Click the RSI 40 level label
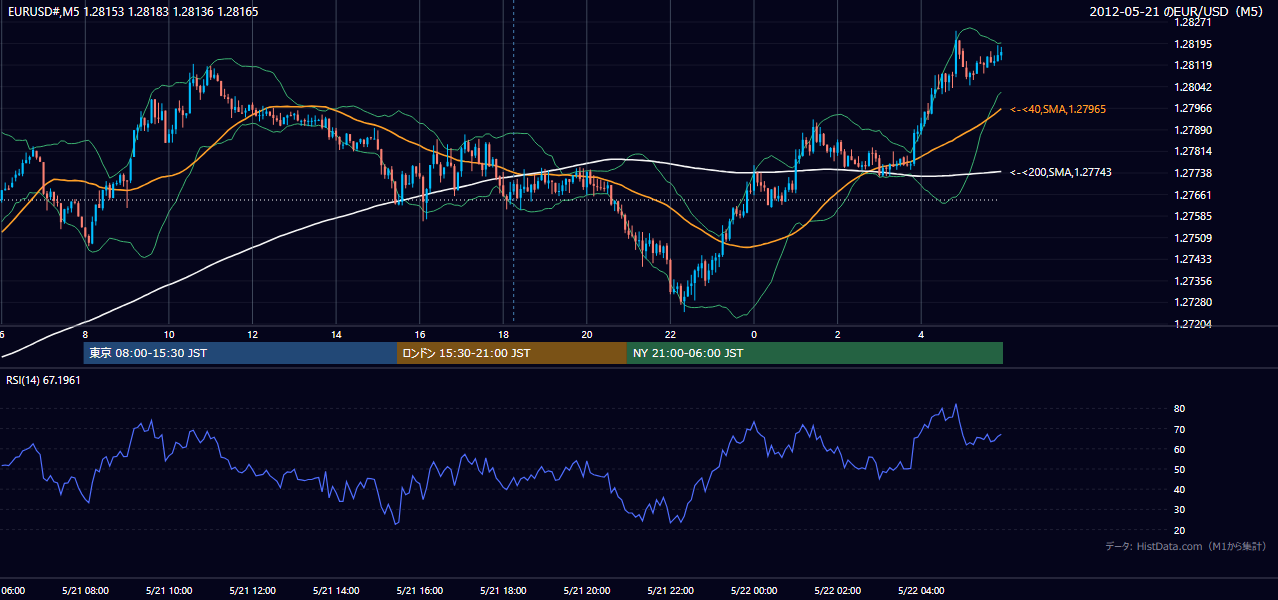The height and width of the screenshot is (600, 1278). tap(1180, 489)
